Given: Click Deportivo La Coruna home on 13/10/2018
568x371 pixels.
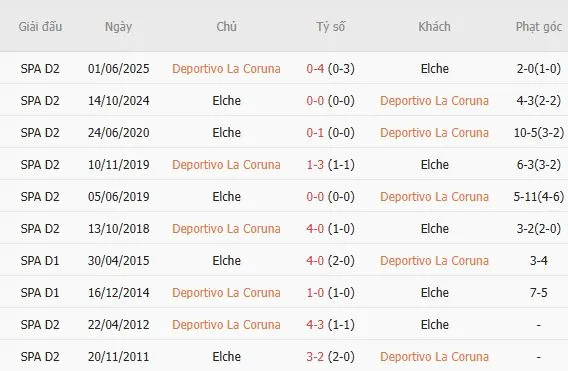Looking at the screenshot, I should 226,229.
